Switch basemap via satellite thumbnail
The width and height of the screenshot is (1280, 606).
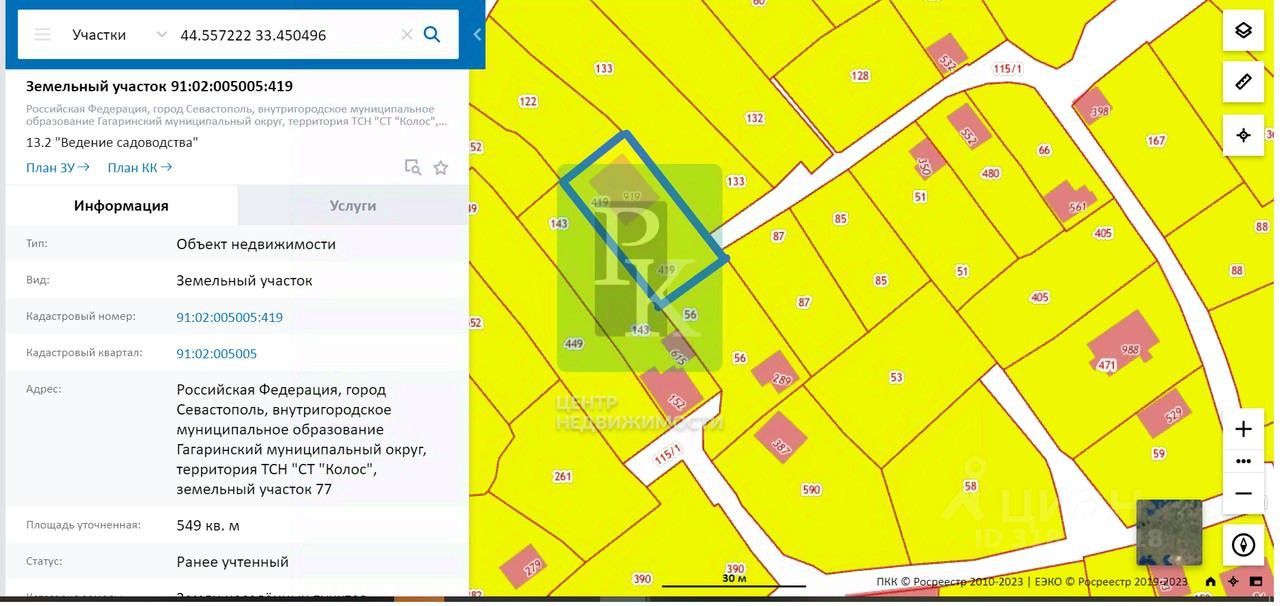pos(1169,532)
